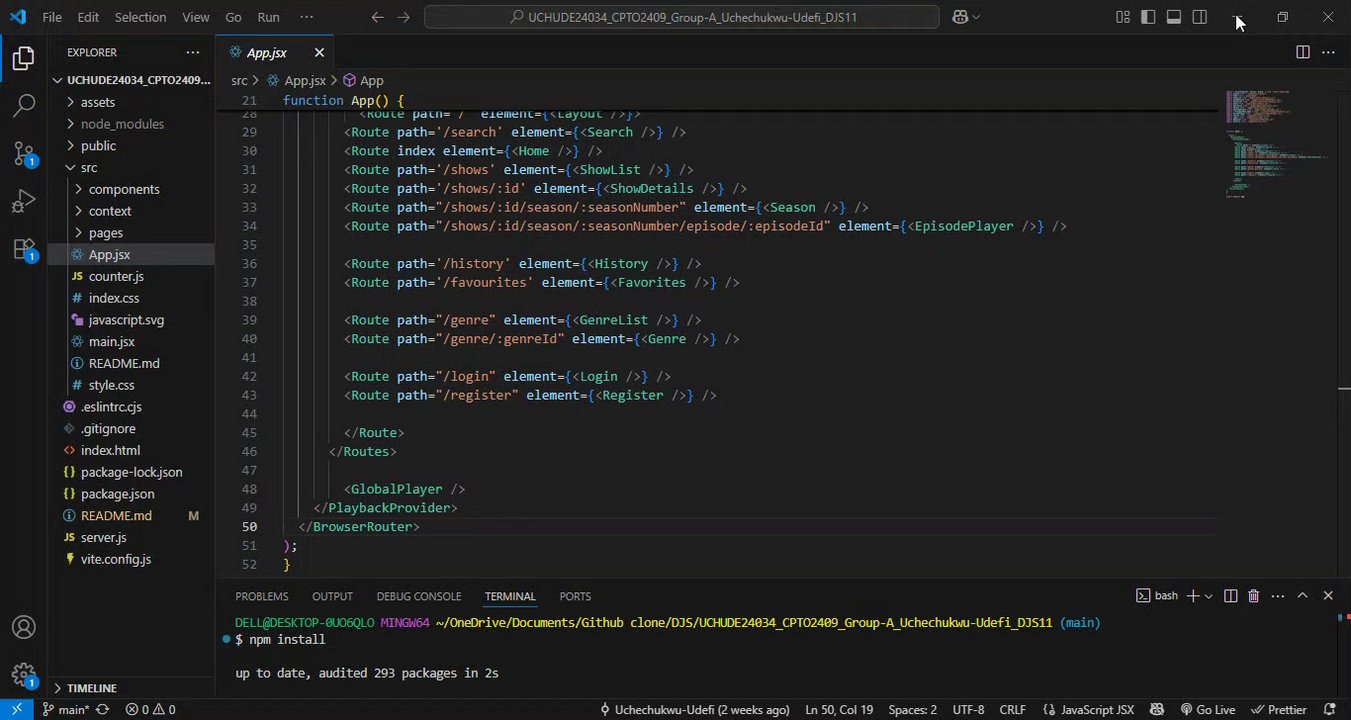The width and height of the screenshot is (1351, 720).
Task: Open the Manage settings gear
Action: (24, 675)
